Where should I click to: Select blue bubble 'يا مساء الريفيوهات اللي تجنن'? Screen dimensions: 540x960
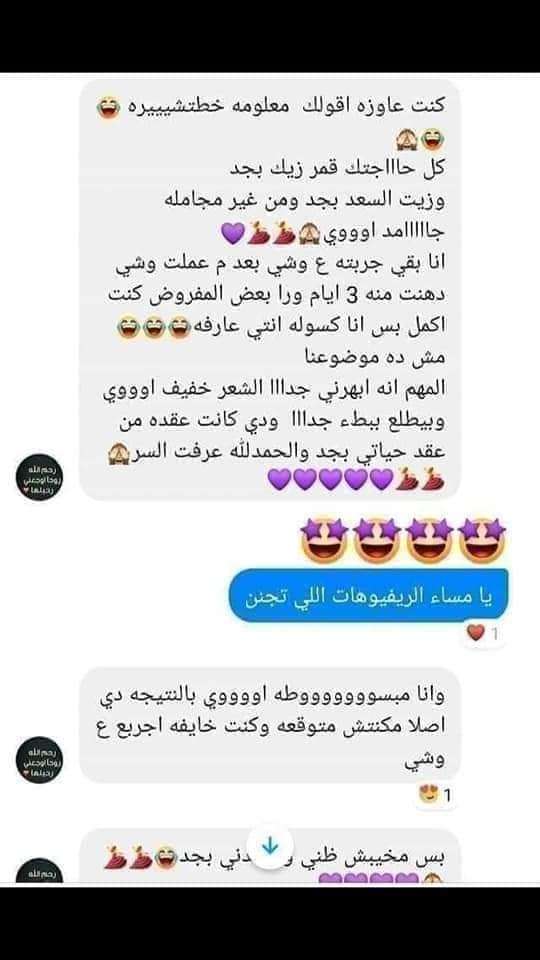click(369, 596)
